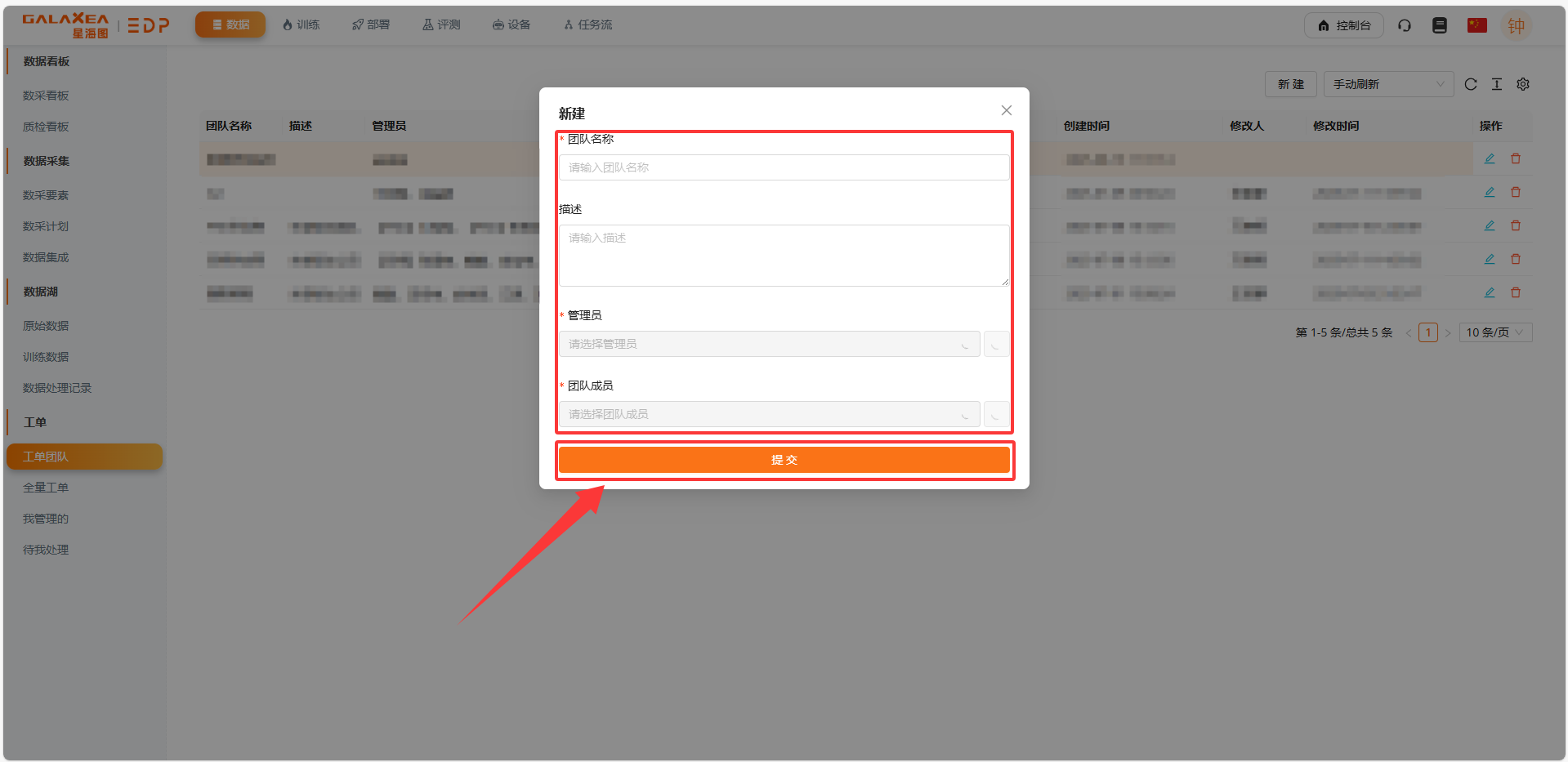This screenshot has width=1568, height=762.
Task: Open the user avatar 钟
Action: pyautogui.click(x=1517, y=26)
